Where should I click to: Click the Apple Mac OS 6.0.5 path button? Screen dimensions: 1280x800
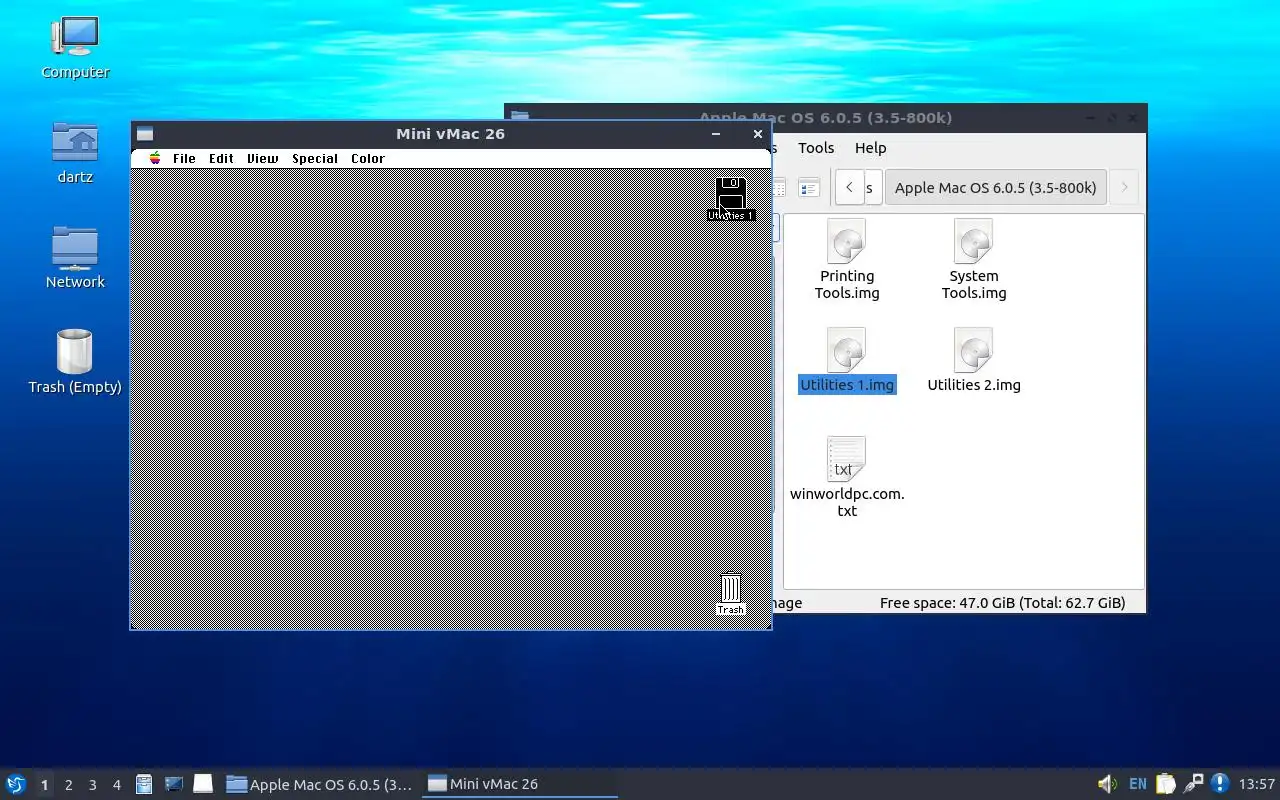[996, 187]
